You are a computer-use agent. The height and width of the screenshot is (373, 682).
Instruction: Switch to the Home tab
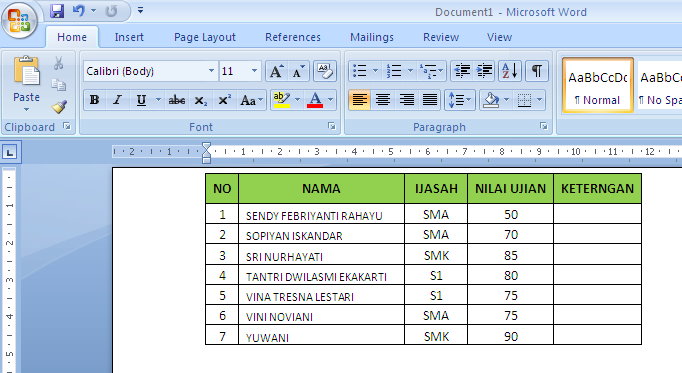[72, 37]
